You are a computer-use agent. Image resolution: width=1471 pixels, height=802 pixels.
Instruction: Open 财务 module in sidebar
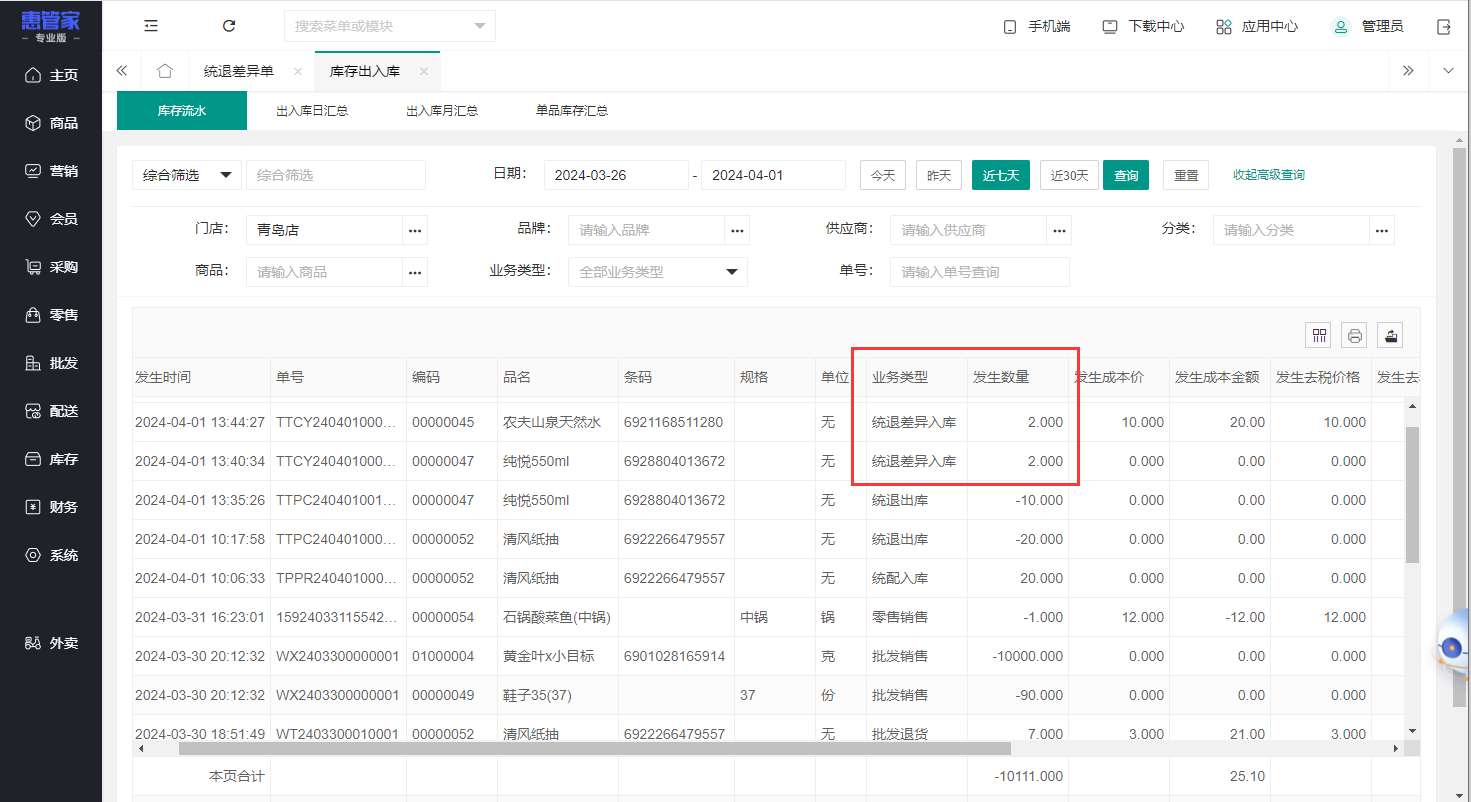tap(51, 507)
